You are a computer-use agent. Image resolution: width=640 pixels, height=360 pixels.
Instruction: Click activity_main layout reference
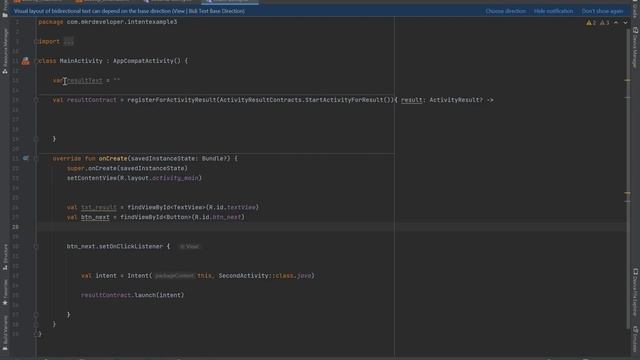pyautogui.click(x=175, y=178)
